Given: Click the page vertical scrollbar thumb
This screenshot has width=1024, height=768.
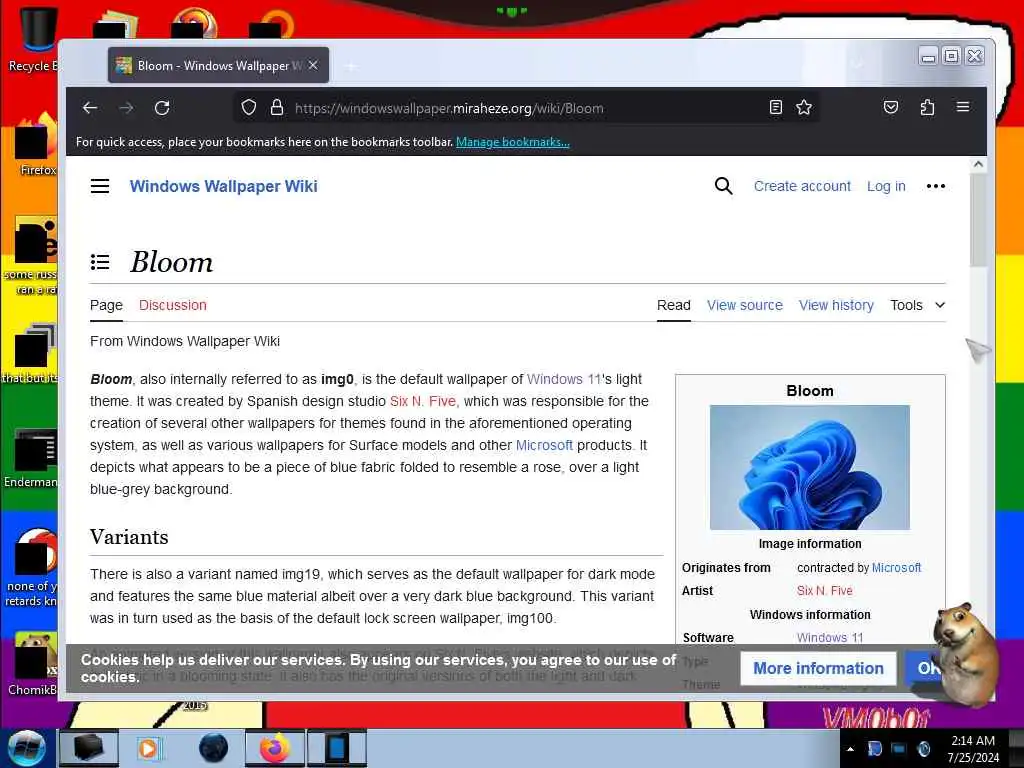Looking at the screenshot, I should 978,219.
